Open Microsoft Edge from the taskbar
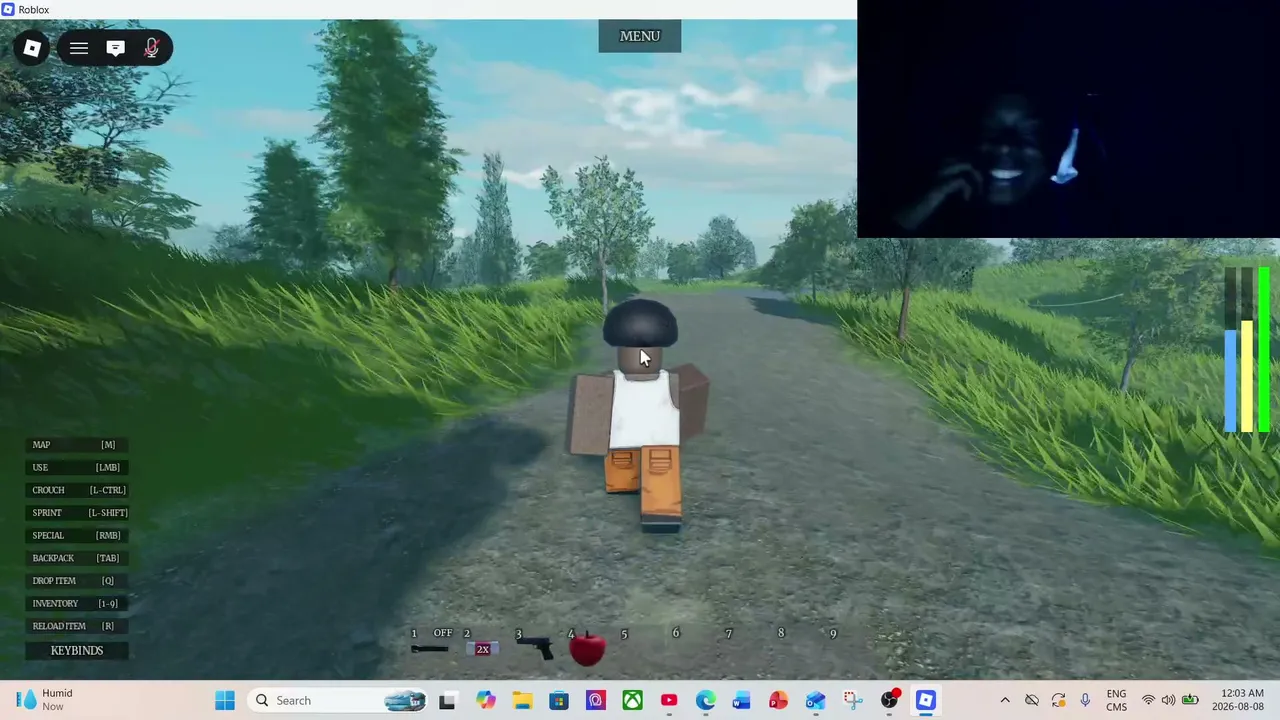Viewport: 1280px width, 720px height. tap(706, 700)
